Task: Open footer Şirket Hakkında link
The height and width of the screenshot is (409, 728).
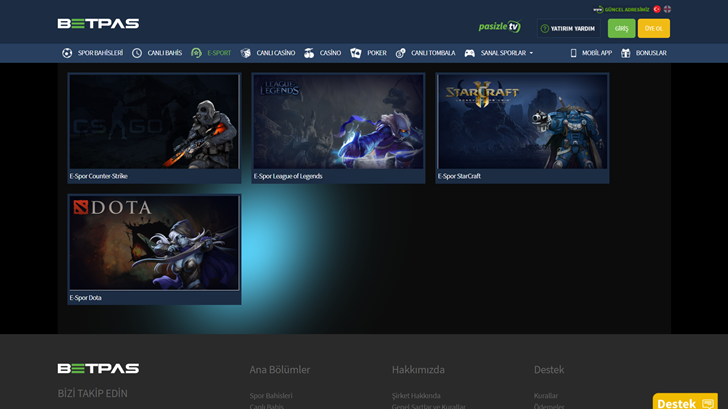Action: point(416,396)
